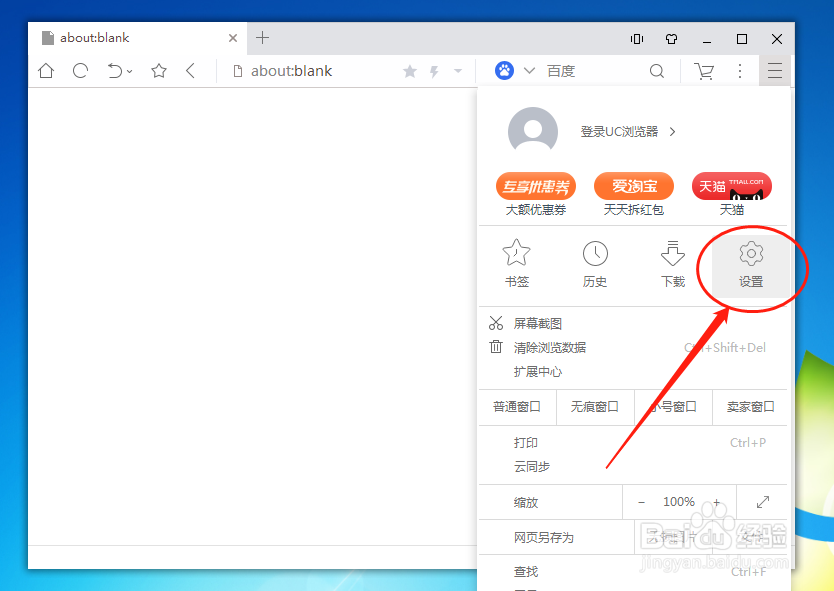Reload the page with refresh icon
Screen dimensions: 834x591
coord(80,71)
